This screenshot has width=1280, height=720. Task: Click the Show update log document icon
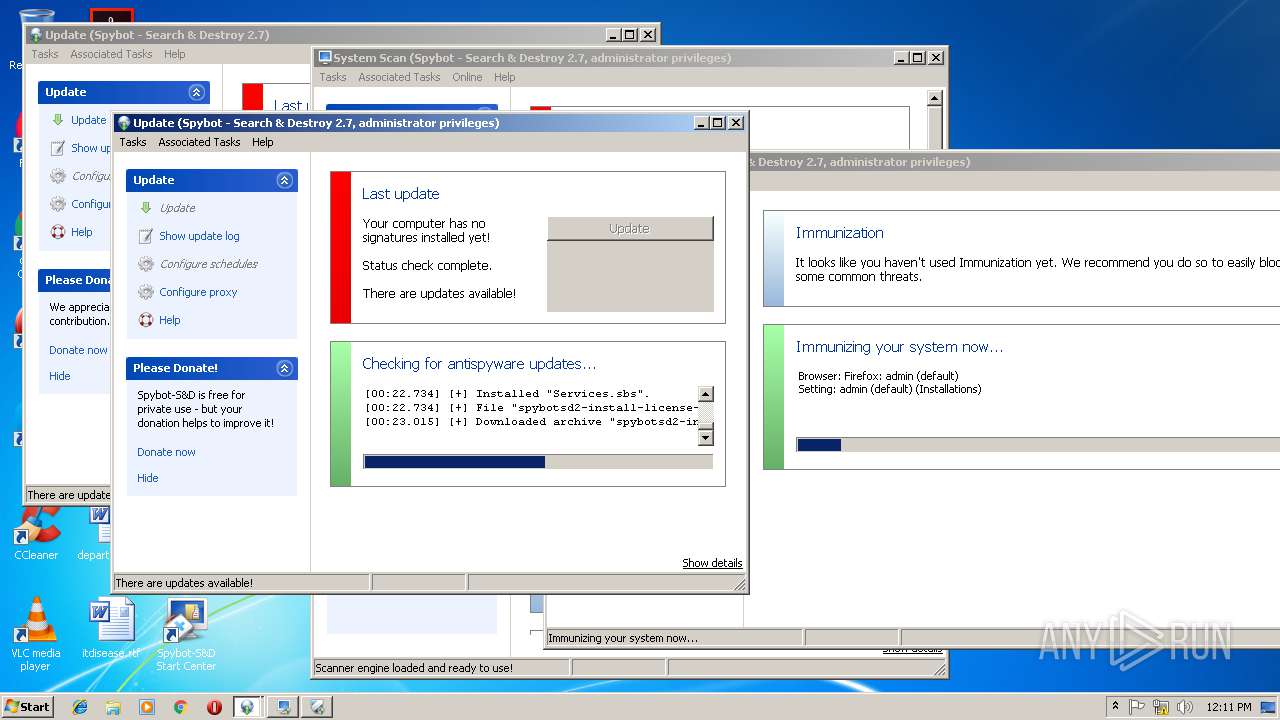[146, 236]
